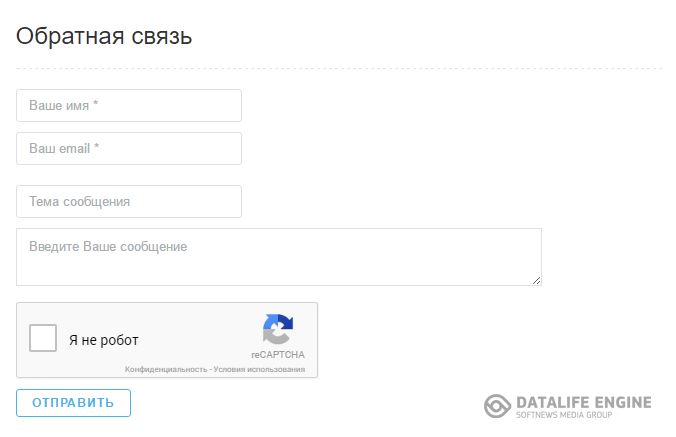Tick the "Я не робот" checkbox

coord(43,338)
